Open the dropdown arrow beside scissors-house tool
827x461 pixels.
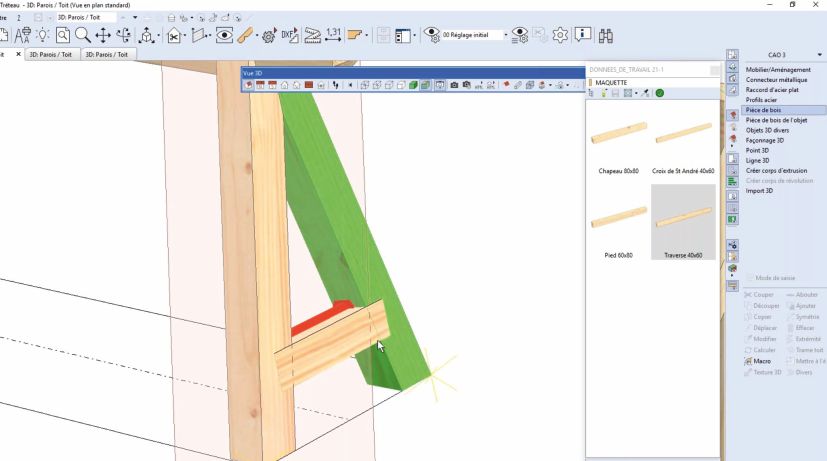(186, 36)
